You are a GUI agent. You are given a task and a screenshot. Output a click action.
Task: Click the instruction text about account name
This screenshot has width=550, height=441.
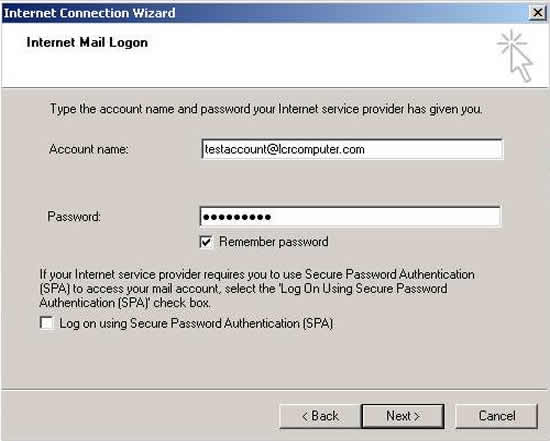pyautogui.click(x=266, y=109)
